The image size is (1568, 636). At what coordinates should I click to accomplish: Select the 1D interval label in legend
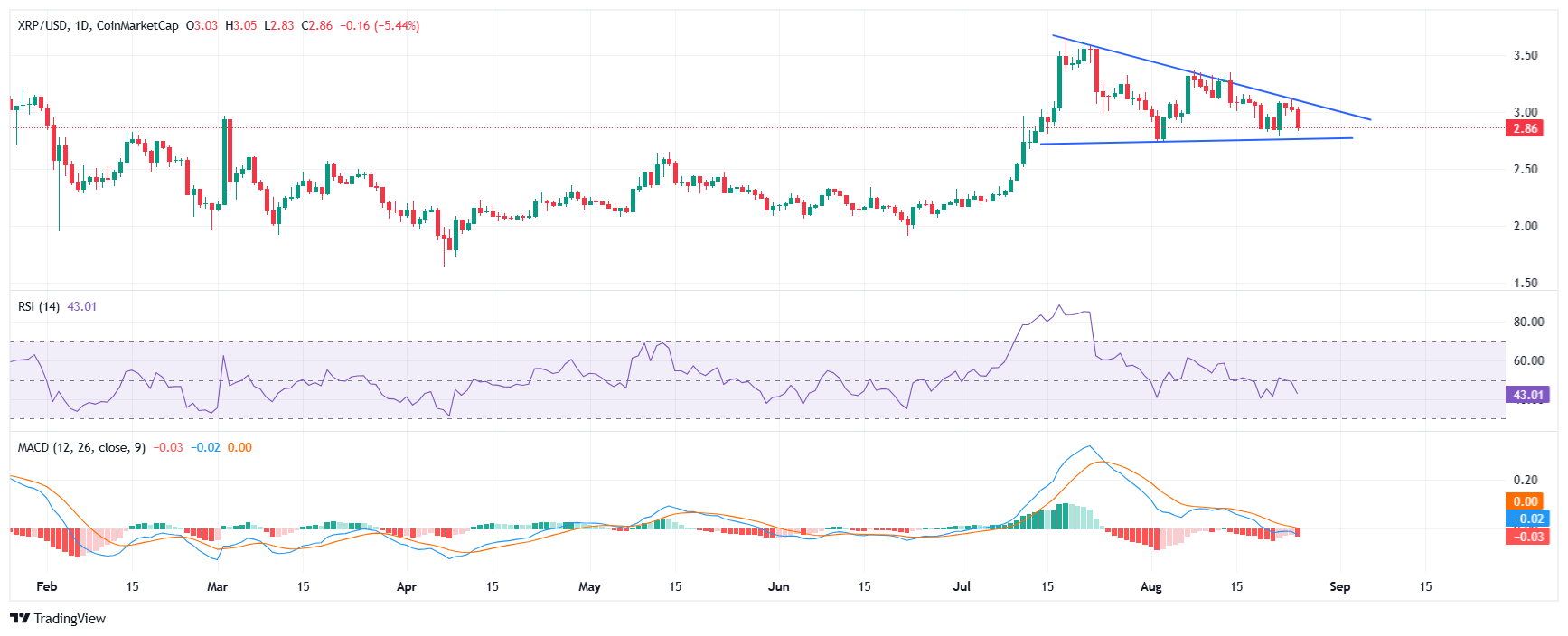(x=82, y=26)
